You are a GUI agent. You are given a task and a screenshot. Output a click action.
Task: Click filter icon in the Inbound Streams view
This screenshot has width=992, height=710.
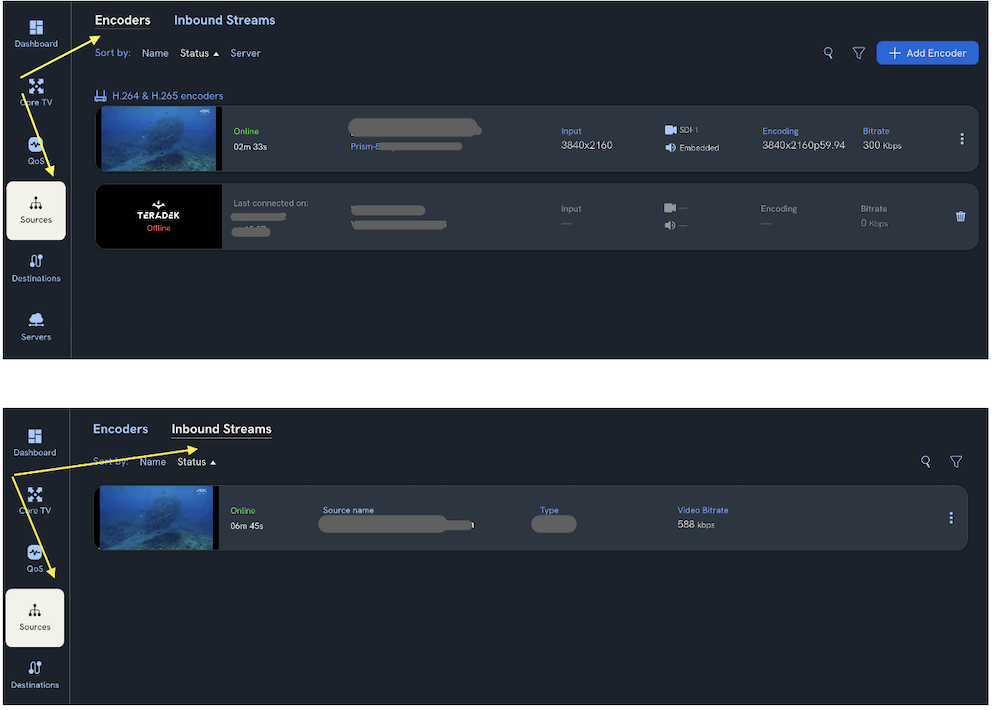coord(956,462)
